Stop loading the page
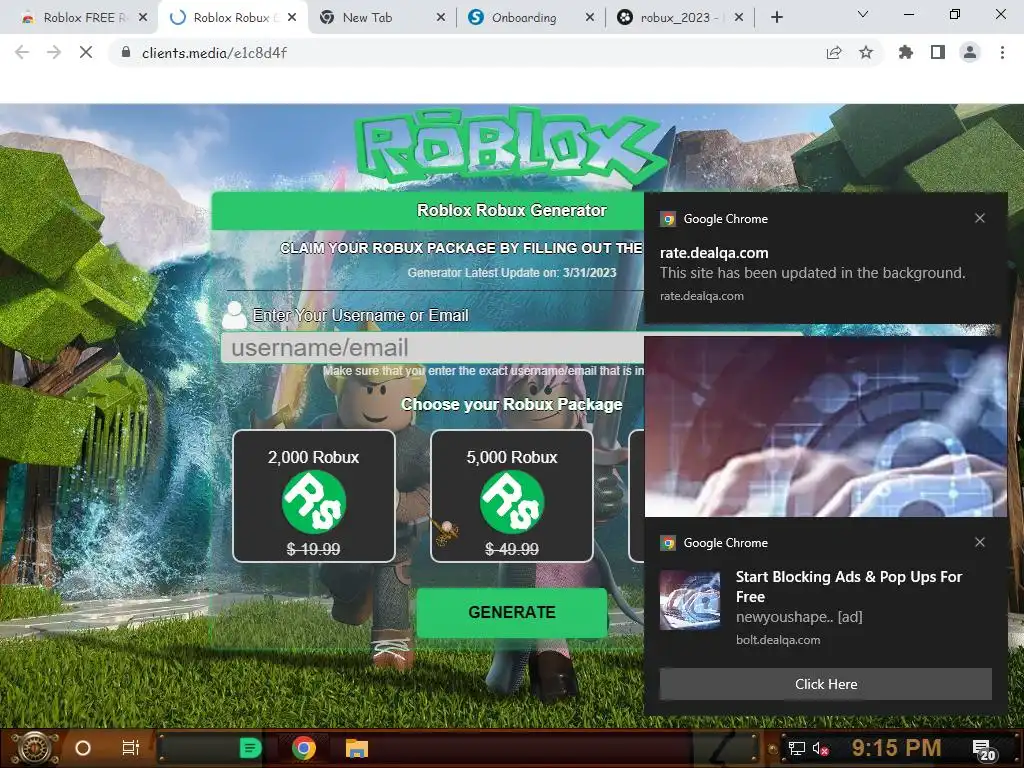The width and height of the screenshot is (1024, 768). (x=86, y=52)
